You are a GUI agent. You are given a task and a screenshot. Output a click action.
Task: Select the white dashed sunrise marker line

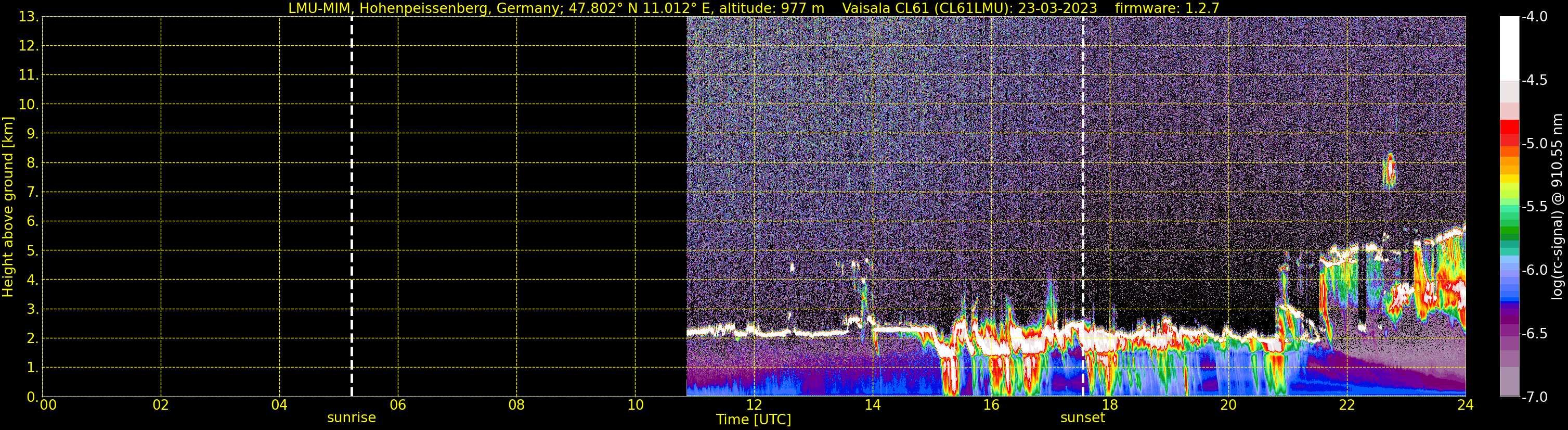pos(352,207)
